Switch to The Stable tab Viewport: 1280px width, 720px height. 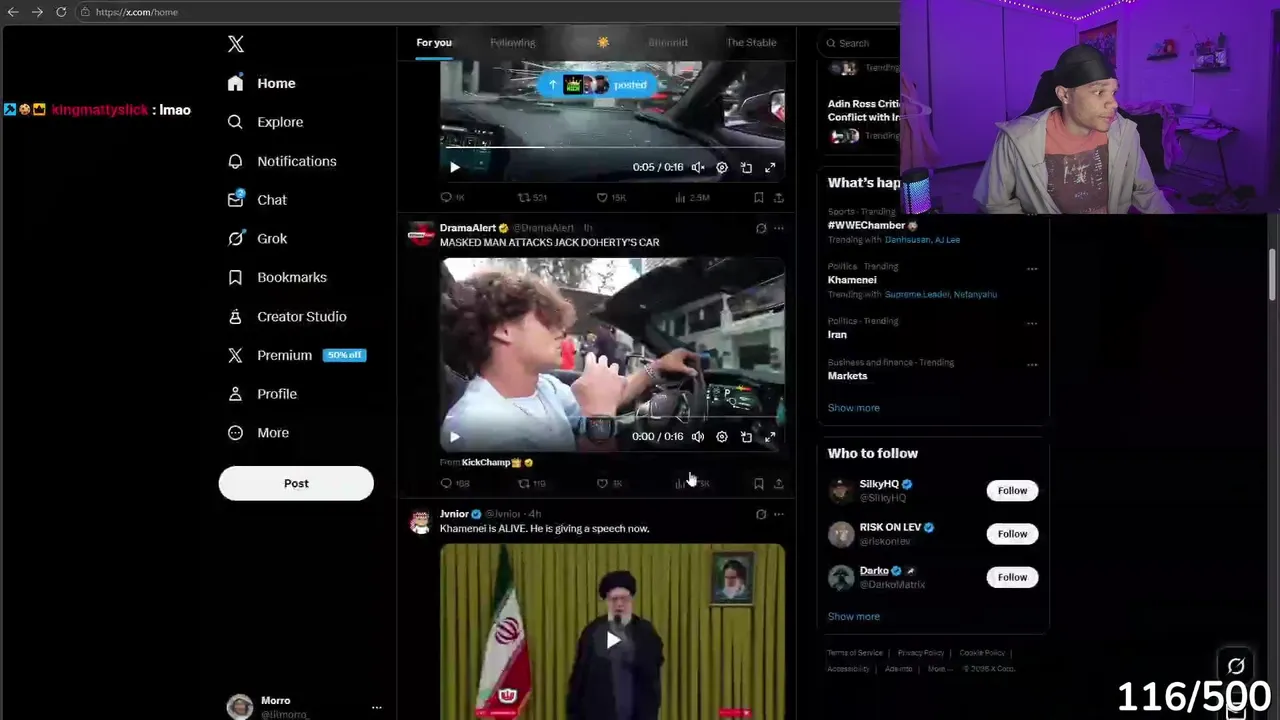tap(751, 42)
